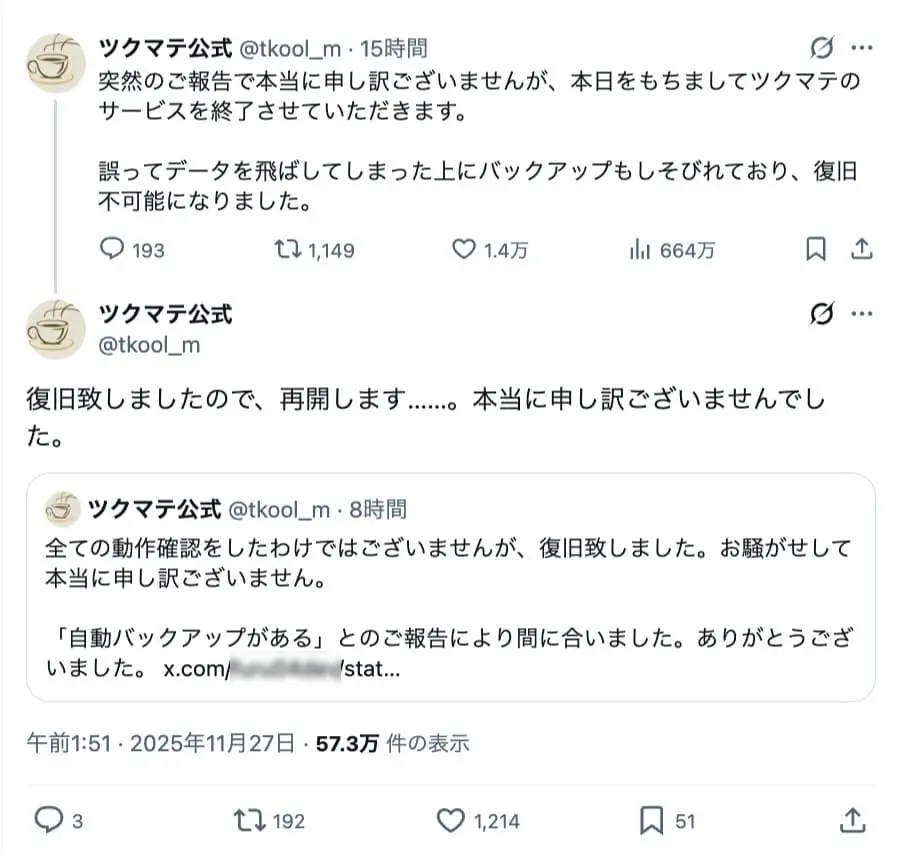This screenshot has width=900, height=854.
Task: Click the crossed-circle notification icon on the second tweet
Action: 820,314
